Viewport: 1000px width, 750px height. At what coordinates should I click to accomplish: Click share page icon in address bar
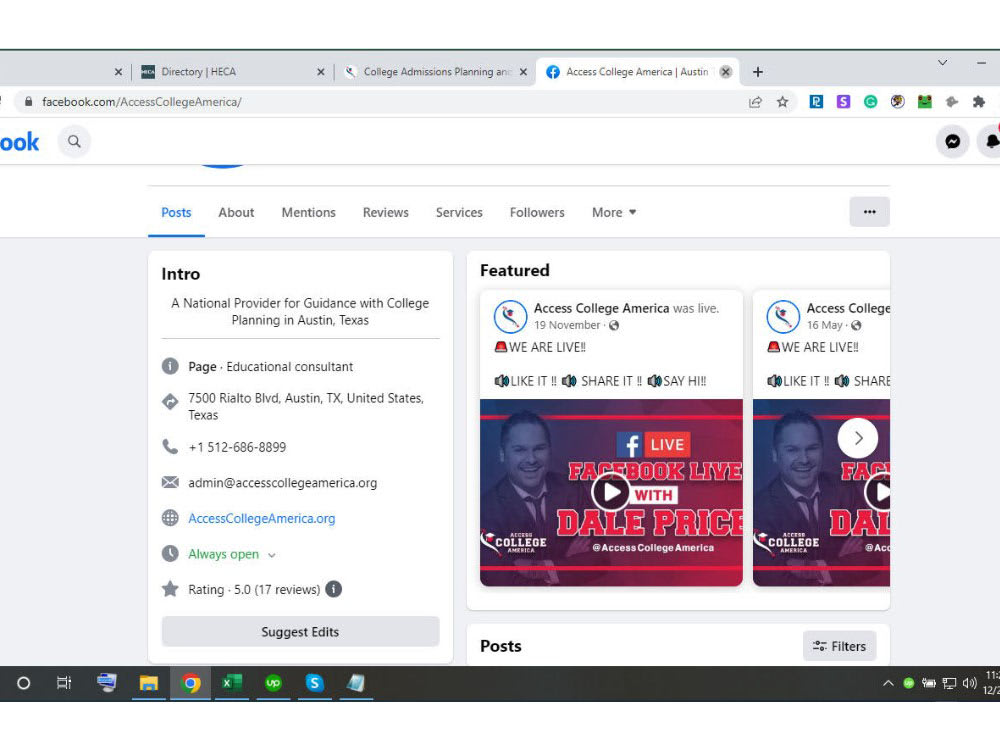[x=756, y=102]
